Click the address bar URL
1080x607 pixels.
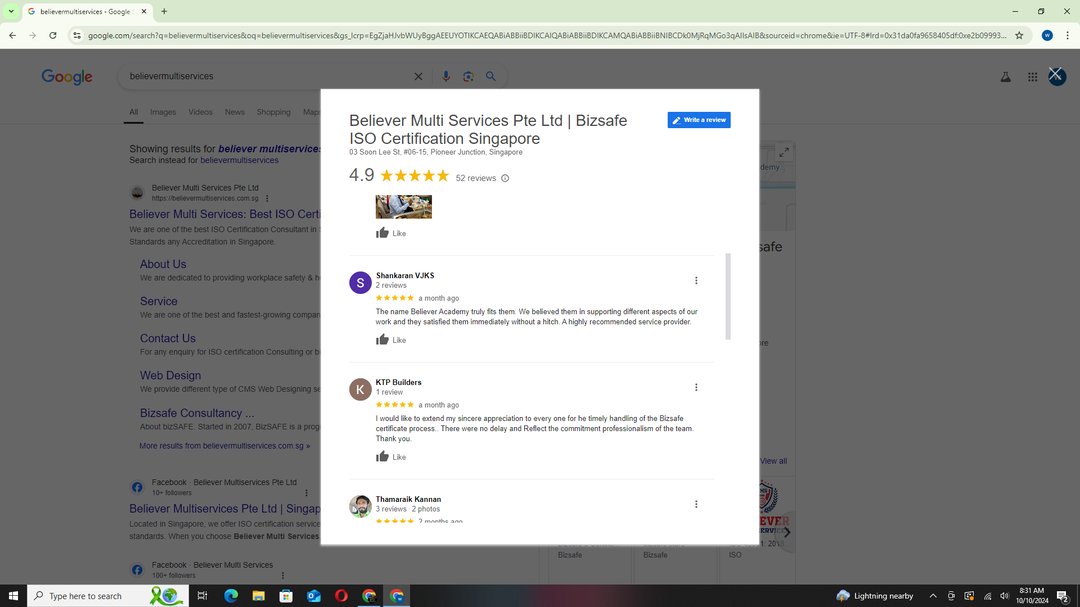pos(547,36)
